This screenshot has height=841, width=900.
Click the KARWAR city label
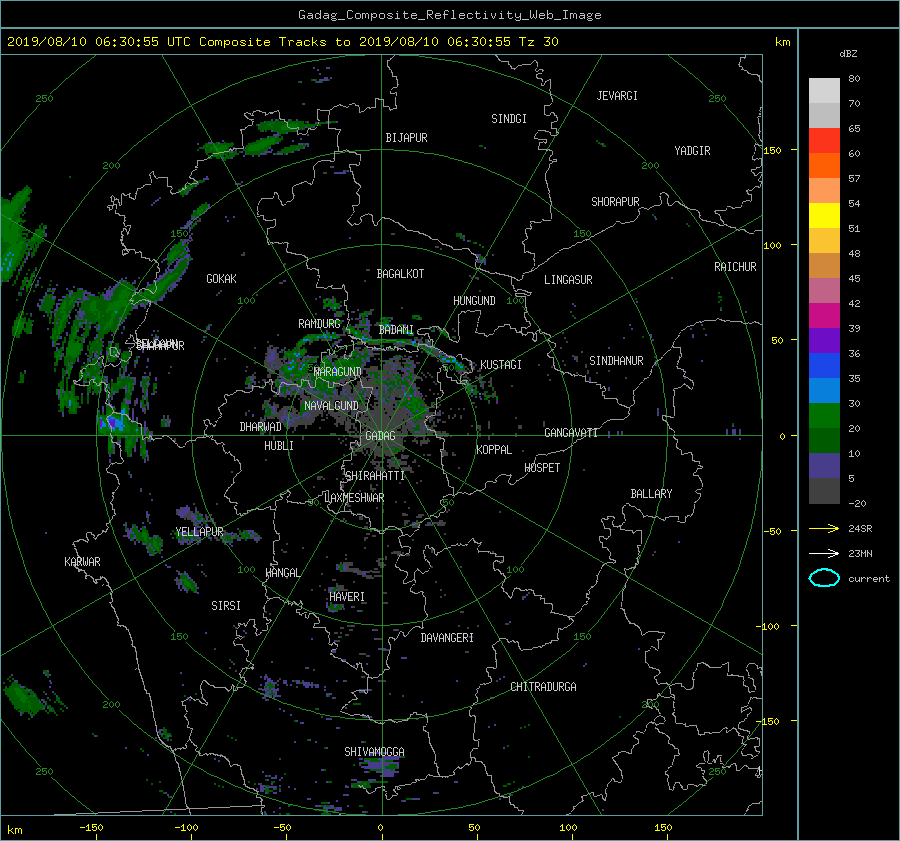click(x=82, y=562)
